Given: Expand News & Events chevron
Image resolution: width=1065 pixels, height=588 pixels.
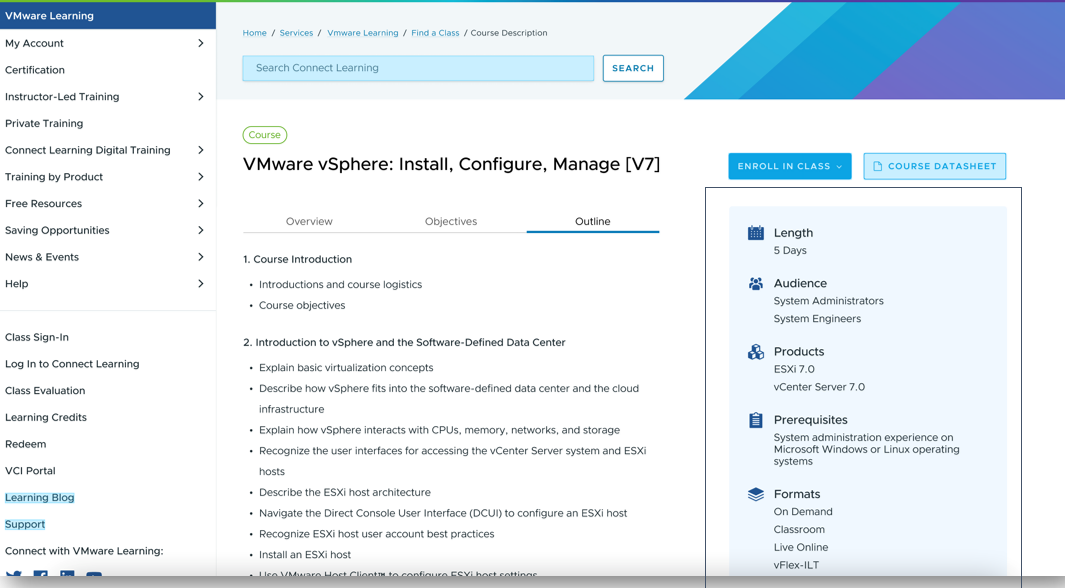Looking at the screenshot, I should 200,257.
